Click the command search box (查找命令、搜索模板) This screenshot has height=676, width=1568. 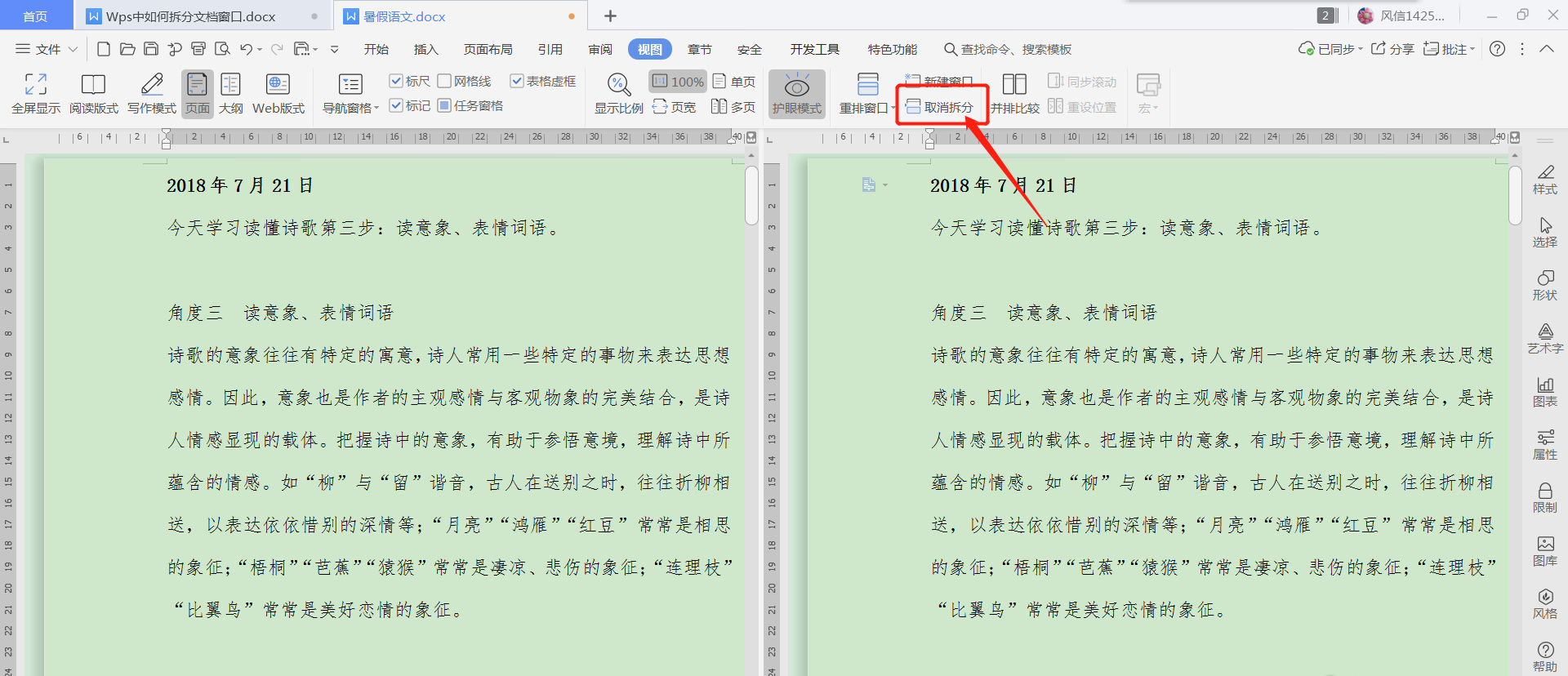tap(1008, 49)
